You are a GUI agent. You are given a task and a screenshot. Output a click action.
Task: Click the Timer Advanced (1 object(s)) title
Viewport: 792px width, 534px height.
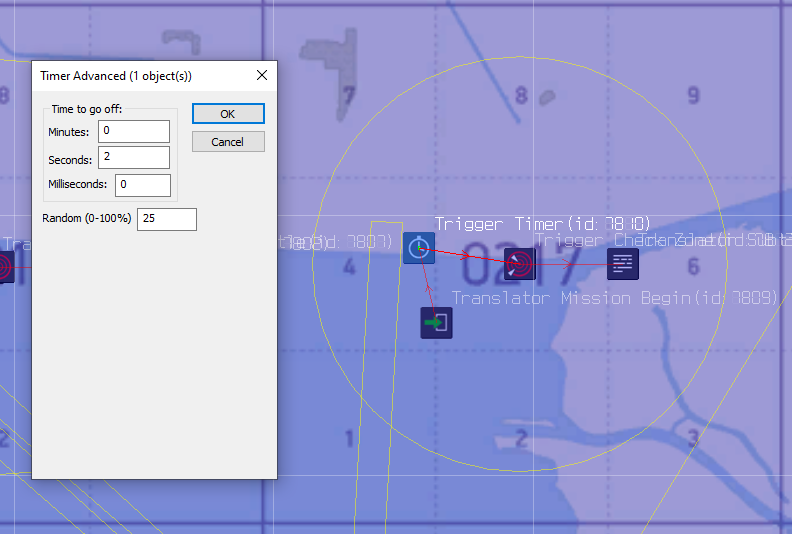pos(116,76)
